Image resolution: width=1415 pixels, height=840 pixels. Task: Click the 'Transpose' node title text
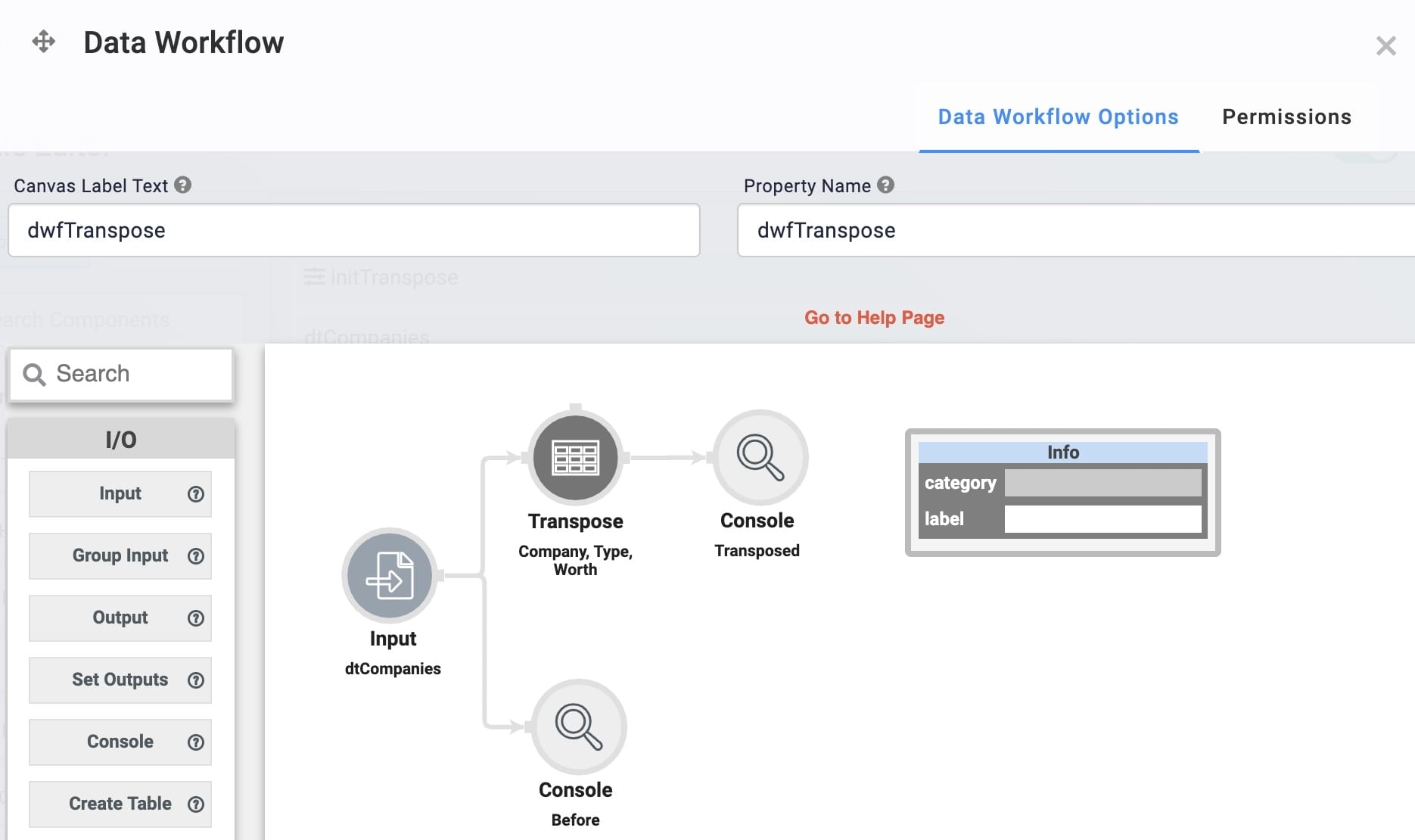pyautogui.click(x=576, y=521)
